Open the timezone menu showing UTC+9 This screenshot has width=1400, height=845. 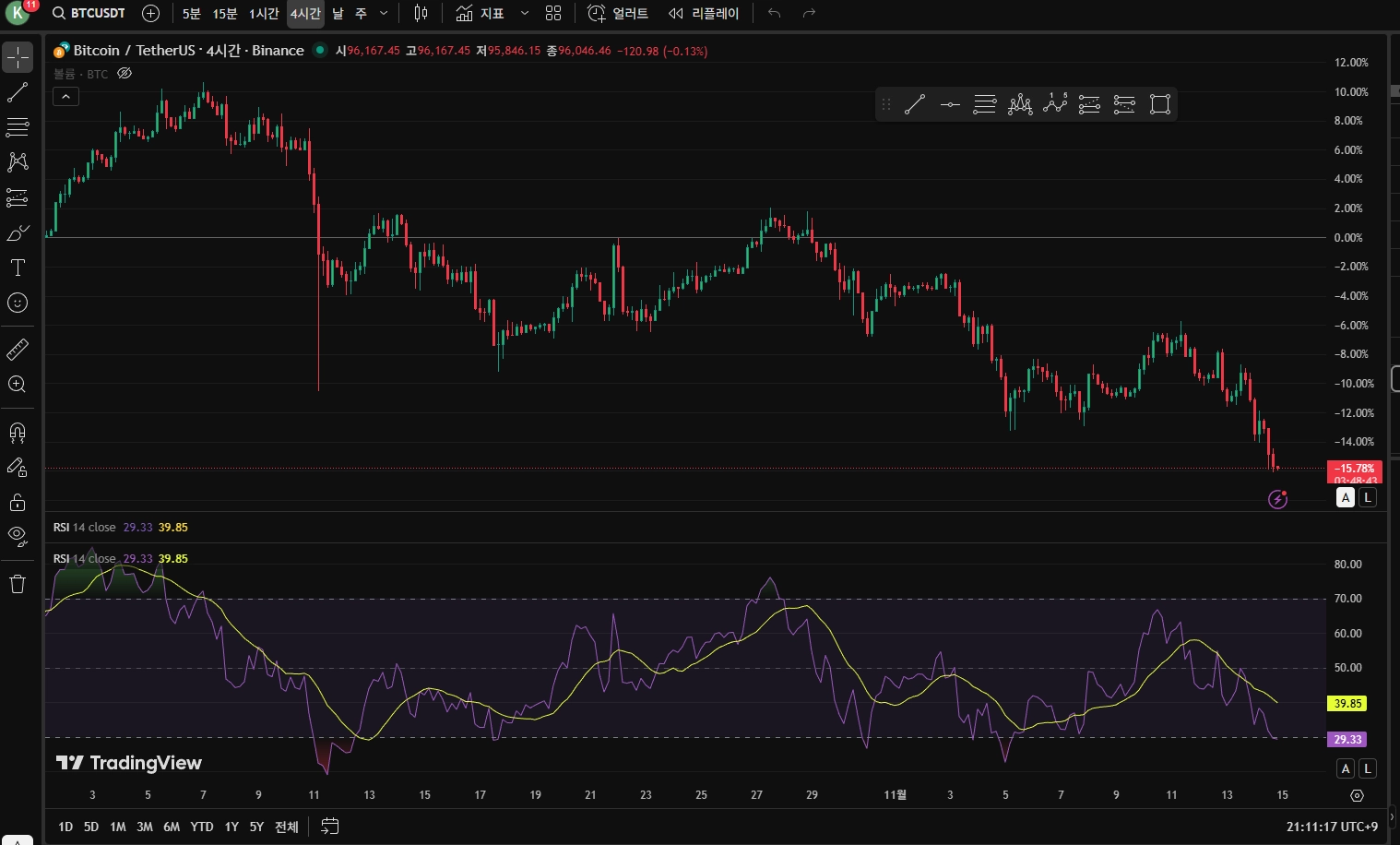(1332, 827)
